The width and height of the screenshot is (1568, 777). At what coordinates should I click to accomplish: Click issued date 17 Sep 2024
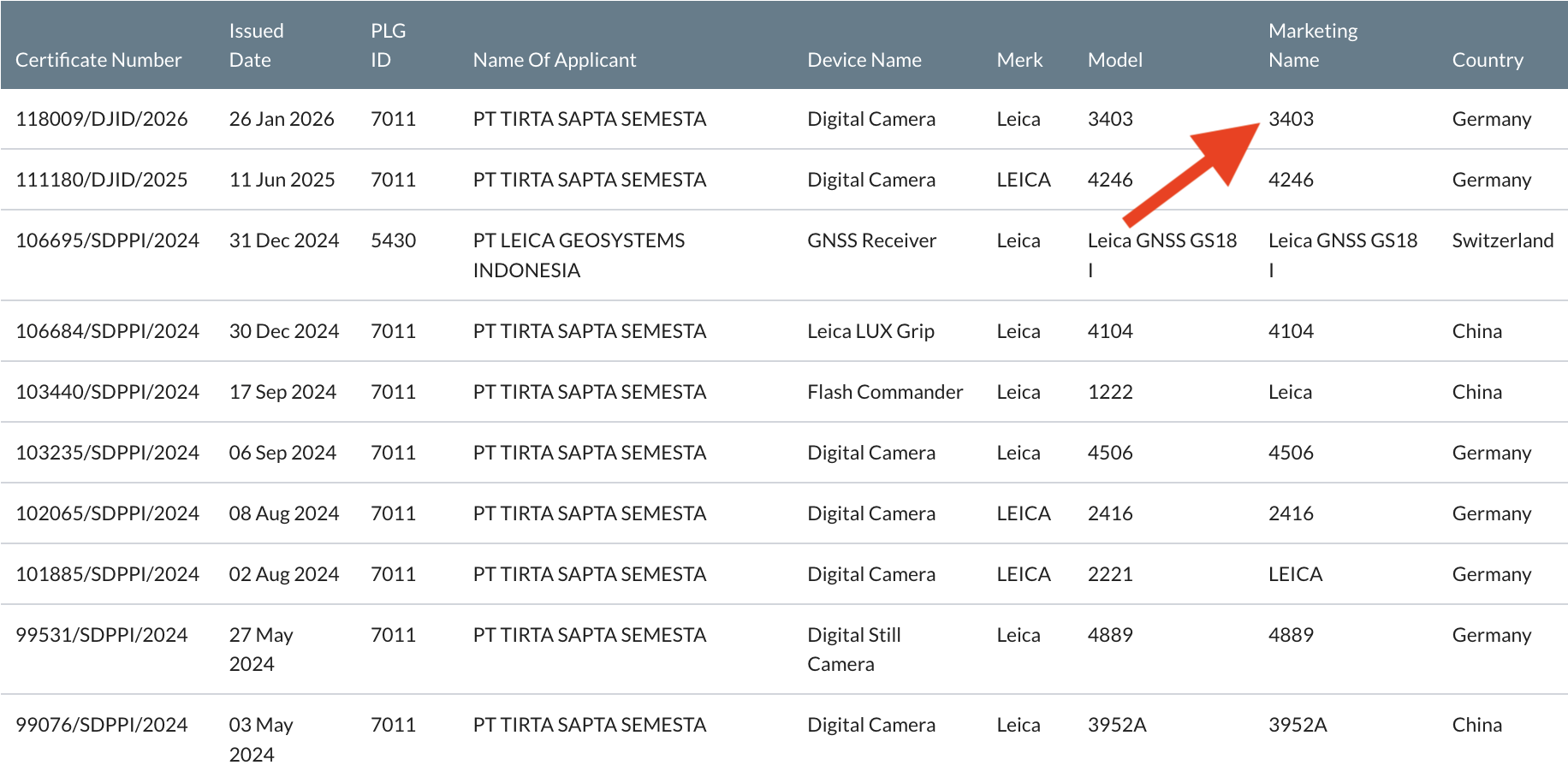tap(282, 392)
